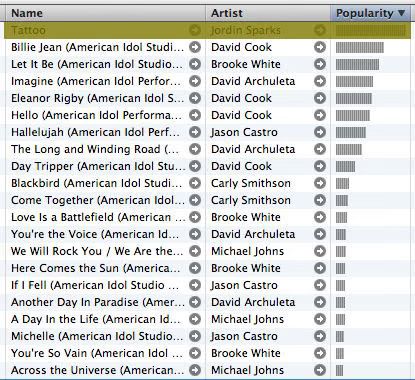This screenshot has width=415, height=380.
Task: Open arrow link beside Love Is a Battlefield
Action: pyautogui.click(x=195, y=217)
